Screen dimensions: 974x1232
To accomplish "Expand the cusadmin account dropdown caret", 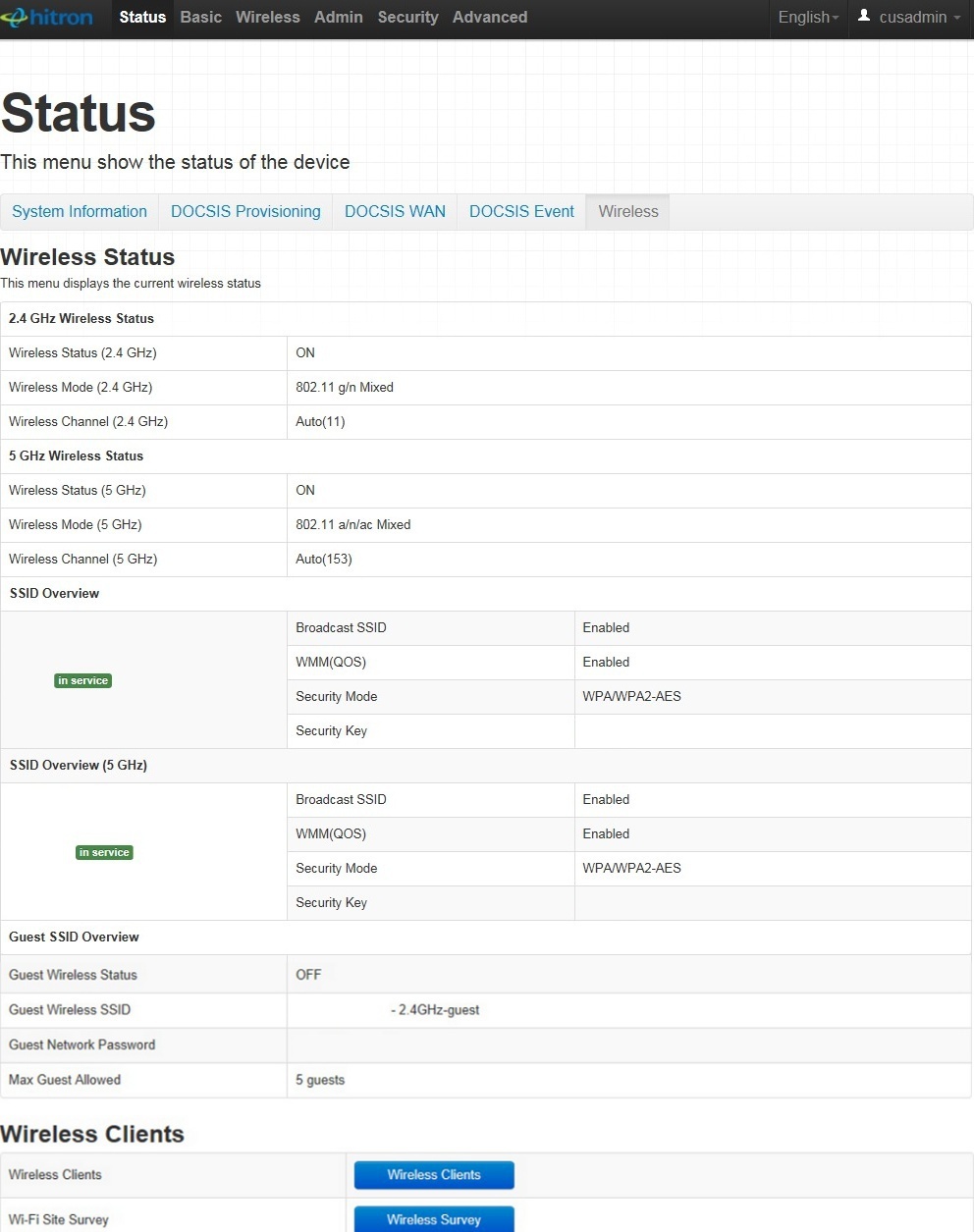I will click(957, 19).
